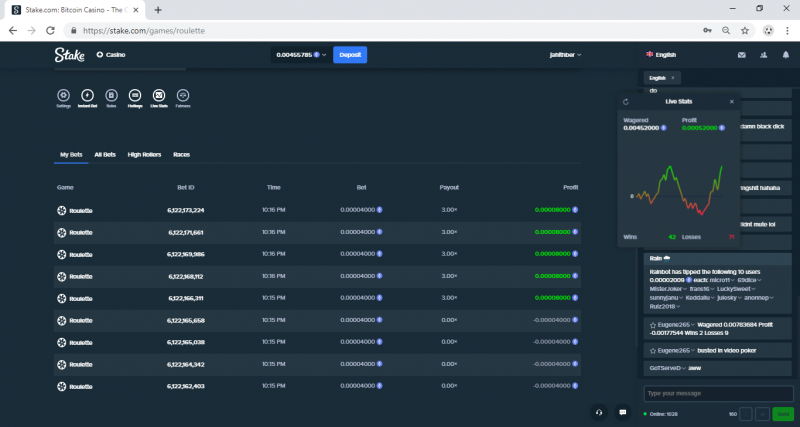Image resolution: width=800 pixels, height=427 pixels.
Task: Open the friends icon in header
Action: [x=764, y=55]
